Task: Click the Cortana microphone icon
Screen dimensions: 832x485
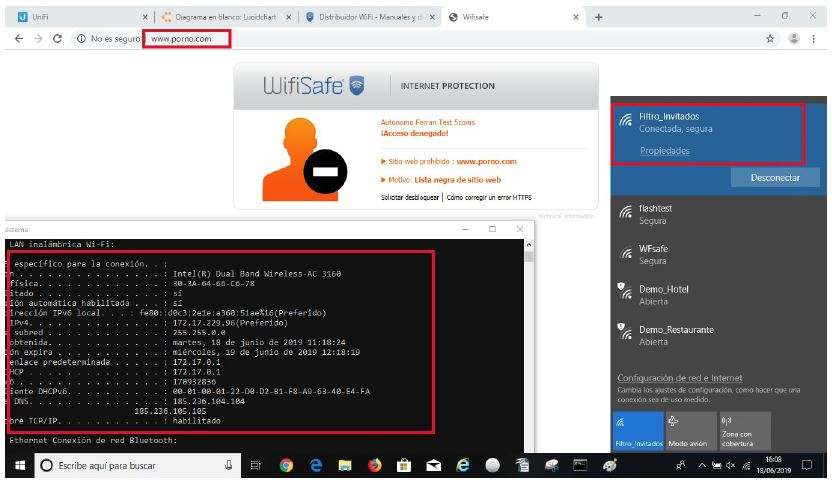Action: click(x=228, y=465)
